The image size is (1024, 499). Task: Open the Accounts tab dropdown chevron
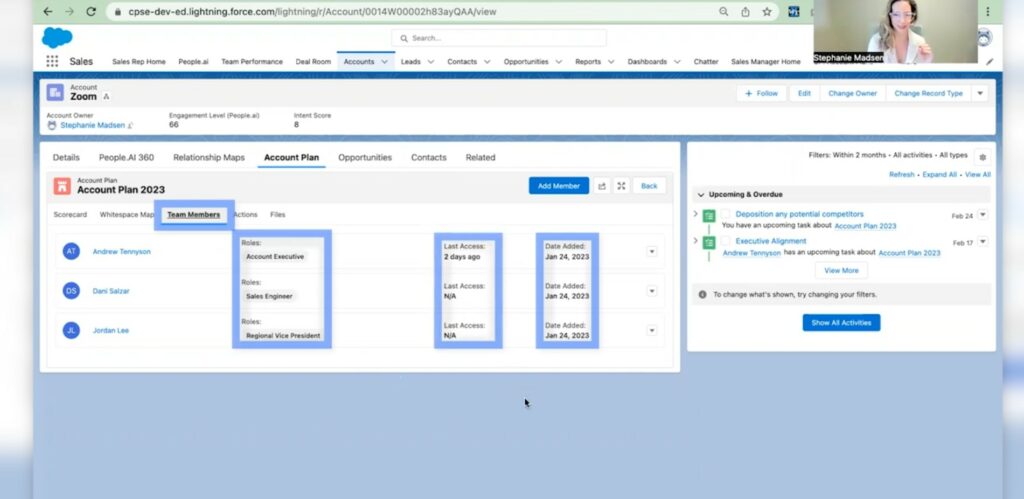click(x=385, y=61)
